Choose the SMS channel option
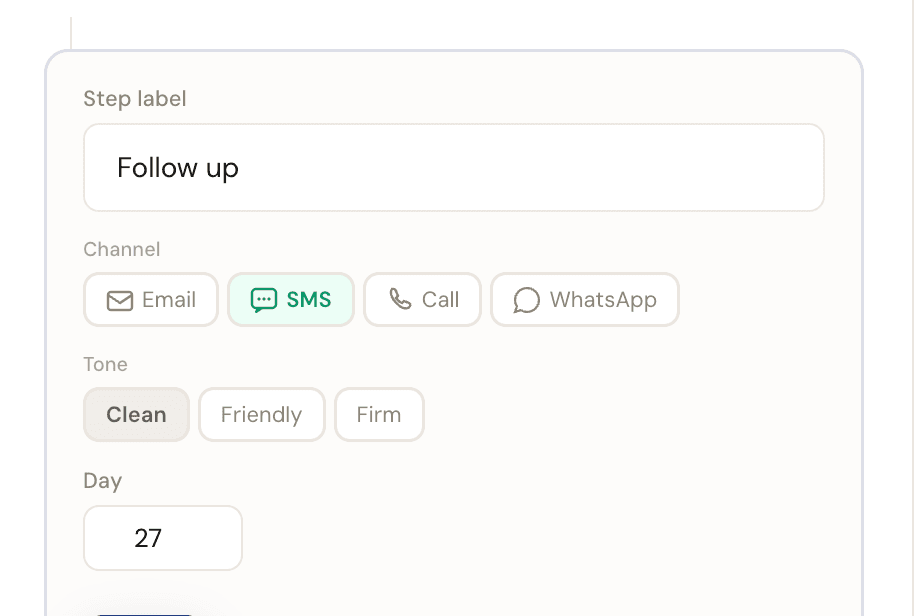 tap(291, 300)
